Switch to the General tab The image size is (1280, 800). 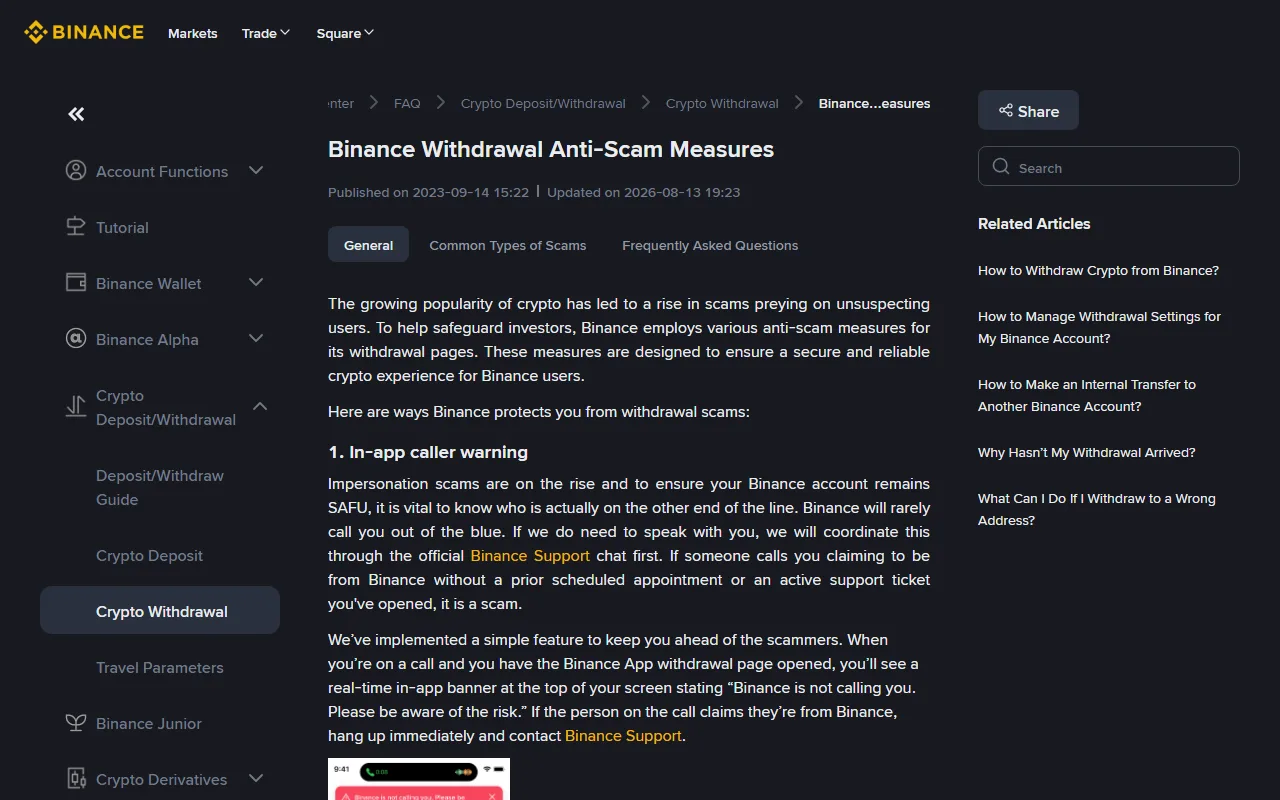tap(368, 245)
